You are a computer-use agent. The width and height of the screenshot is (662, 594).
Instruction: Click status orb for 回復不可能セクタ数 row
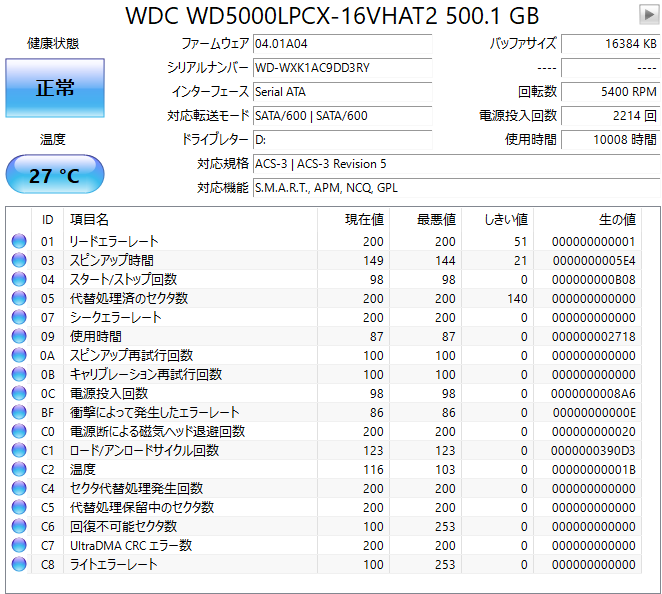(x=18, y=526)
